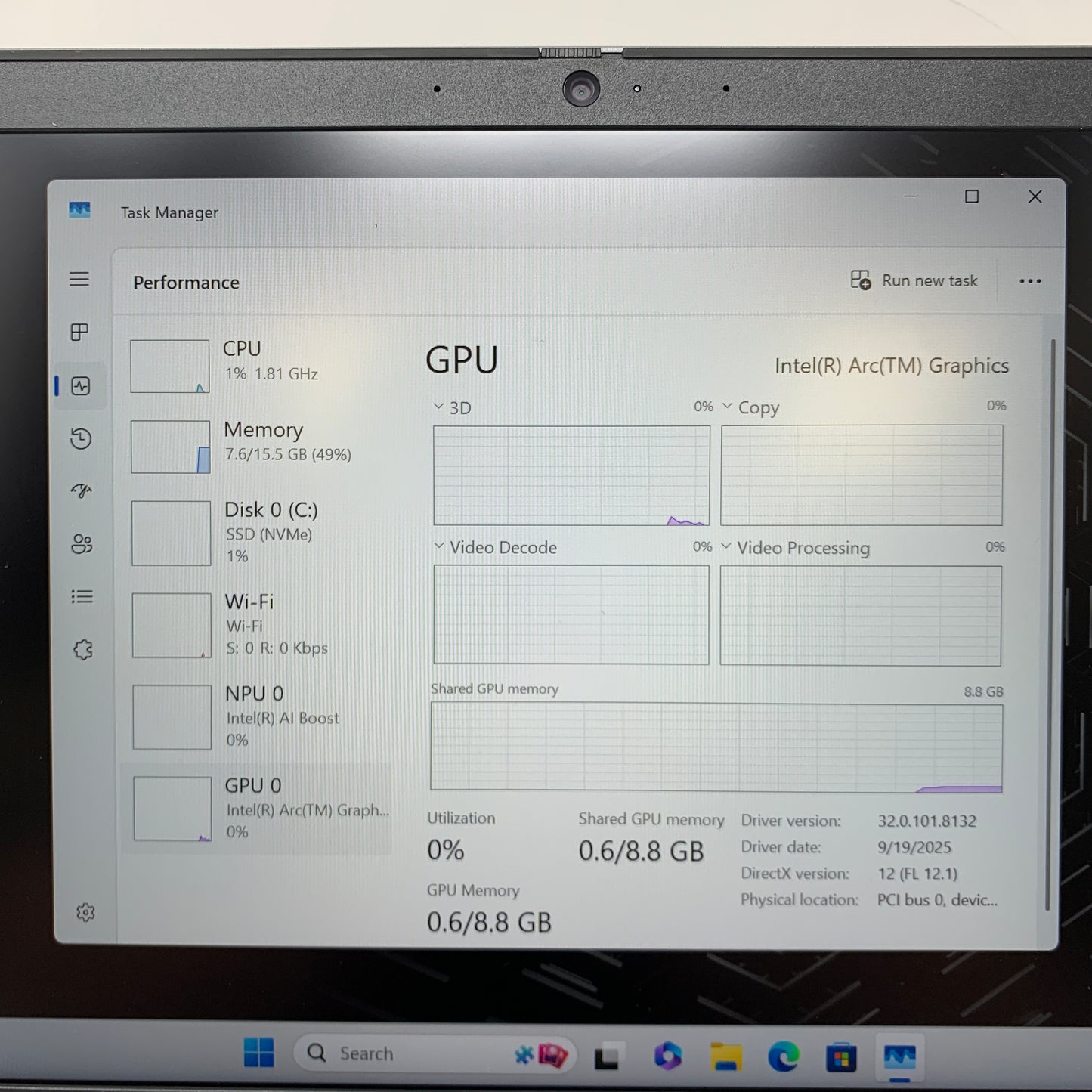The image size is (1092, 1092).
Task: Collapse the Copy graph section
Action: (728, 407)
